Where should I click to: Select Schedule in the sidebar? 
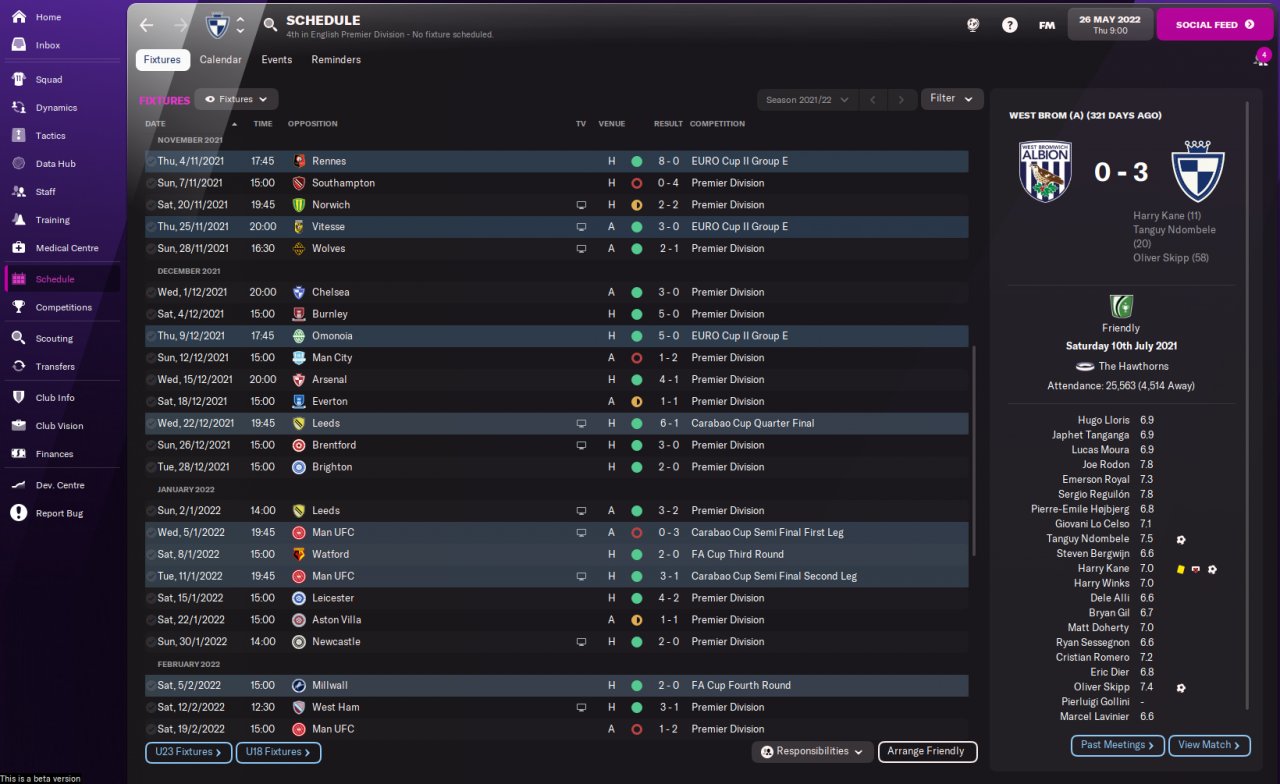[x=62, y=279]
